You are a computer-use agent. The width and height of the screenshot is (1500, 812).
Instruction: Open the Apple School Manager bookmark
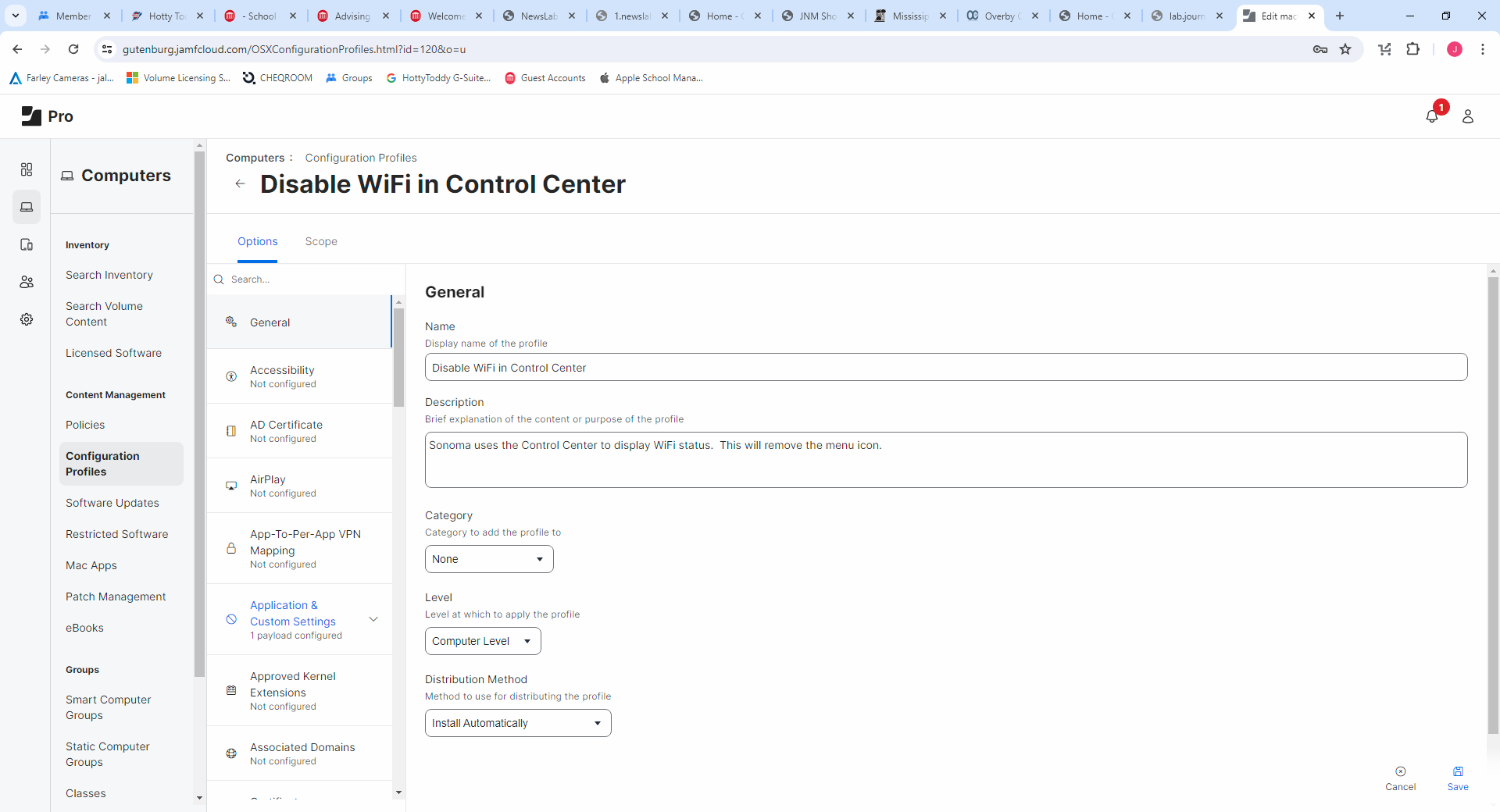(x=651, y=78)
